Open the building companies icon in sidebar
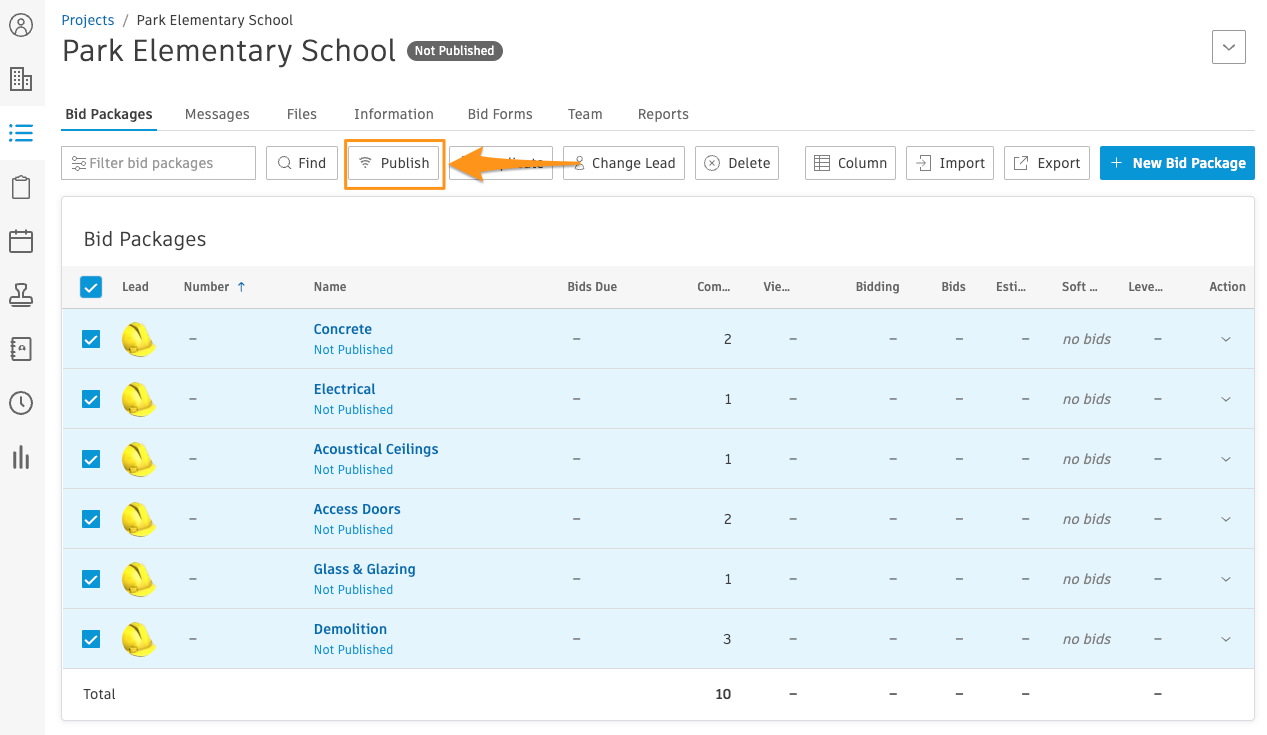The width and height of the screenshot is (1267, 735). click(21, 79)
